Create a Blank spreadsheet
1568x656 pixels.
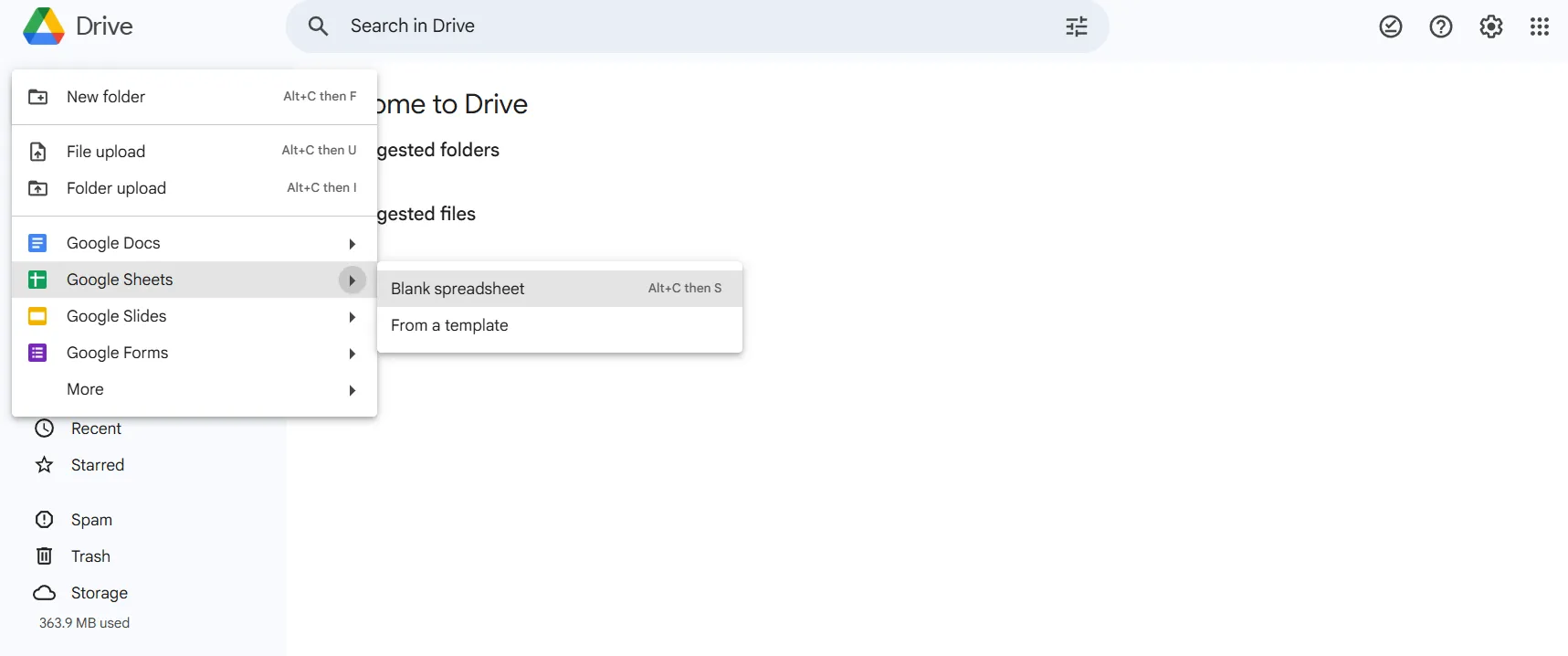tap(560, 289)
